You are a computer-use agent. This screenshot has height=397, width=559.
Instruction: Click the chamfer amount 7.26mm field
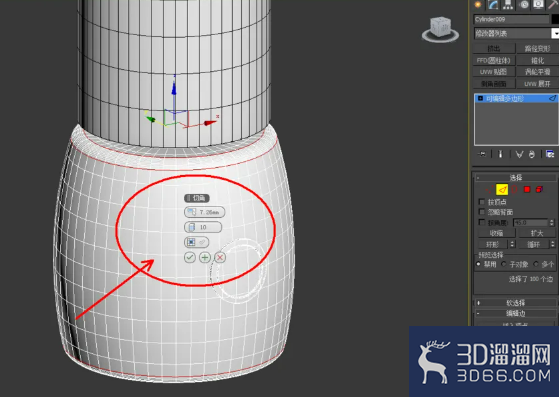(x=204, y=212)
